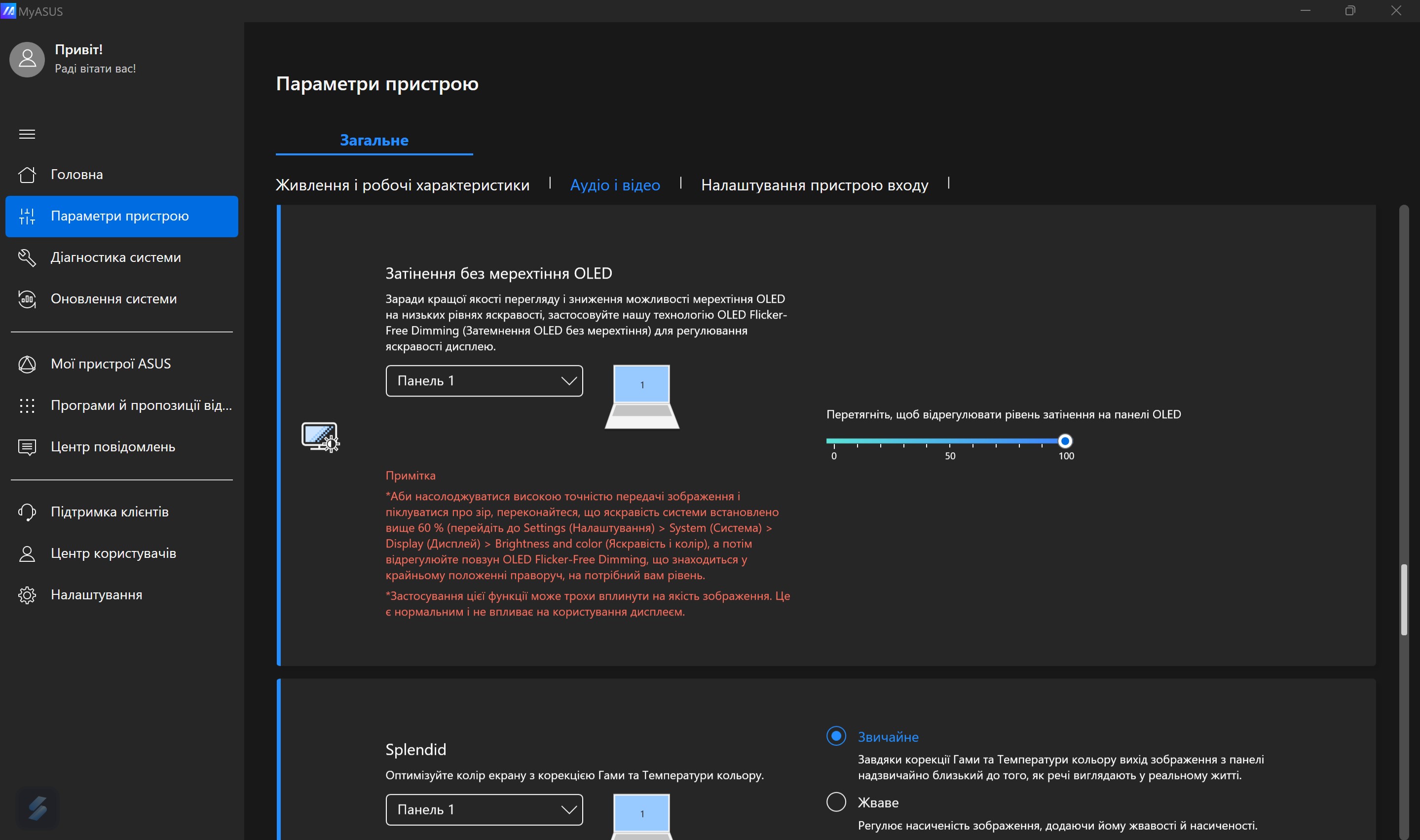Screen dimensions: 1420x840
Task: Expand Панель 1 dropdown under OLED dimming
Action: click(484, 381)
